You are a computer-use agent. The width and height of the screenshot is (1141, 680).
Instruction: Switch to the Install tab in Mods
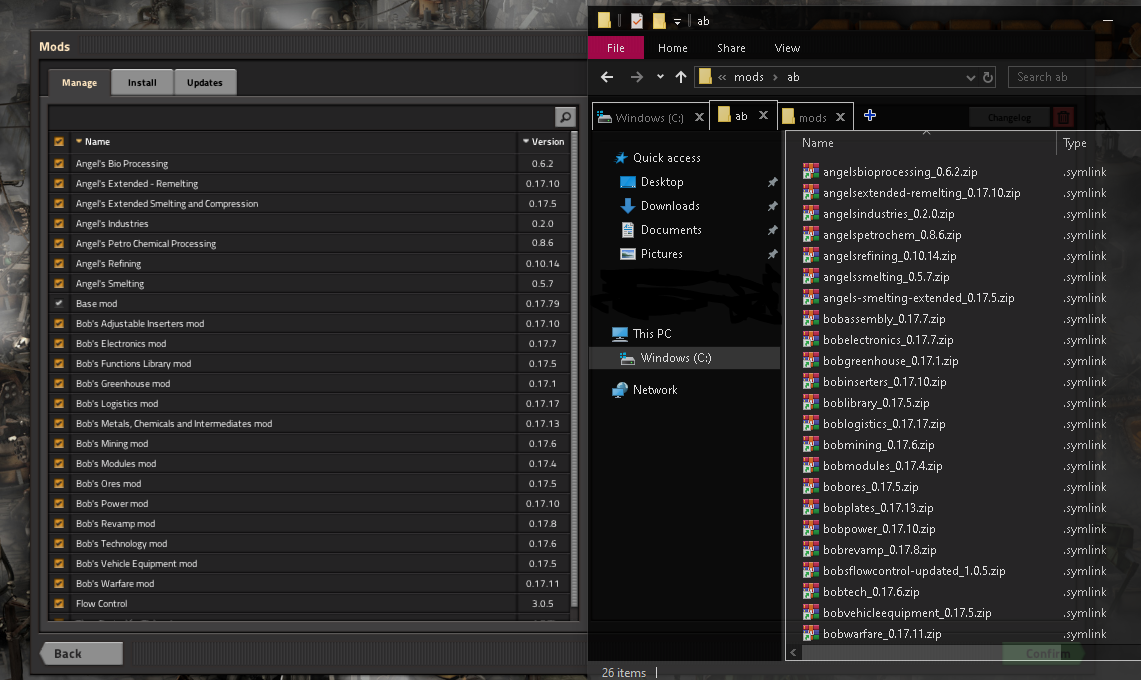142,83
